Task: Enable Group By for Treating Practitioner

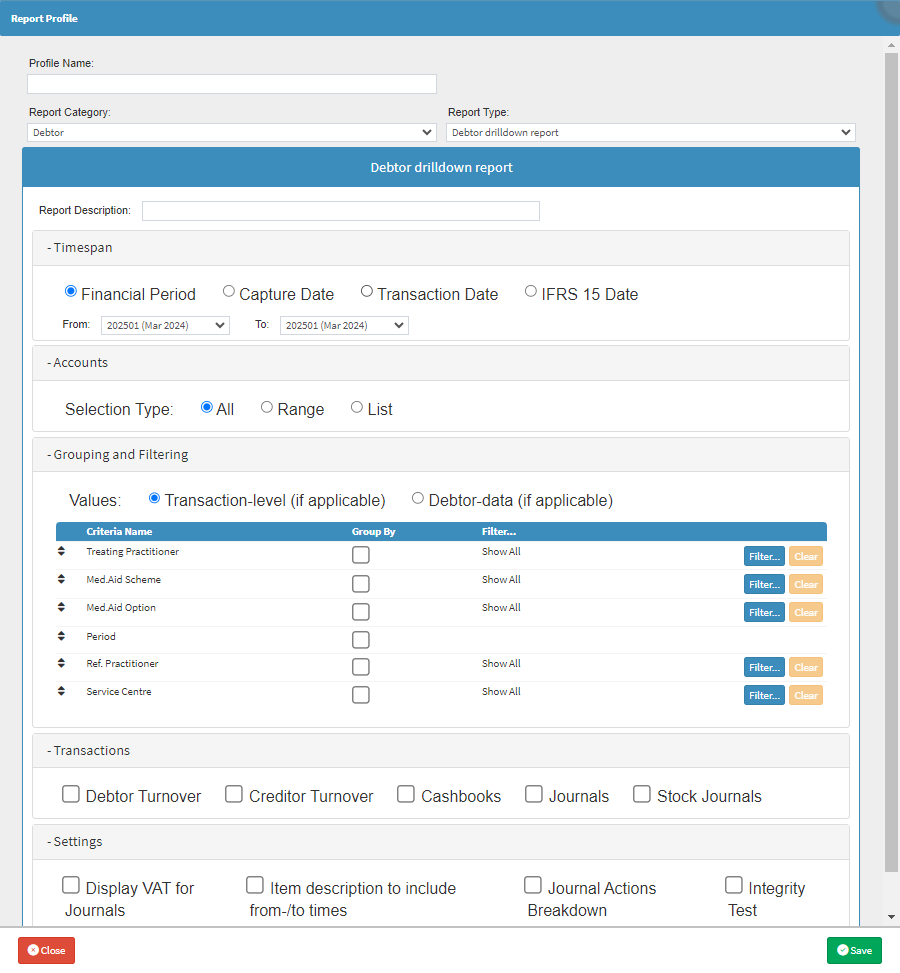Action: point(361,555)
